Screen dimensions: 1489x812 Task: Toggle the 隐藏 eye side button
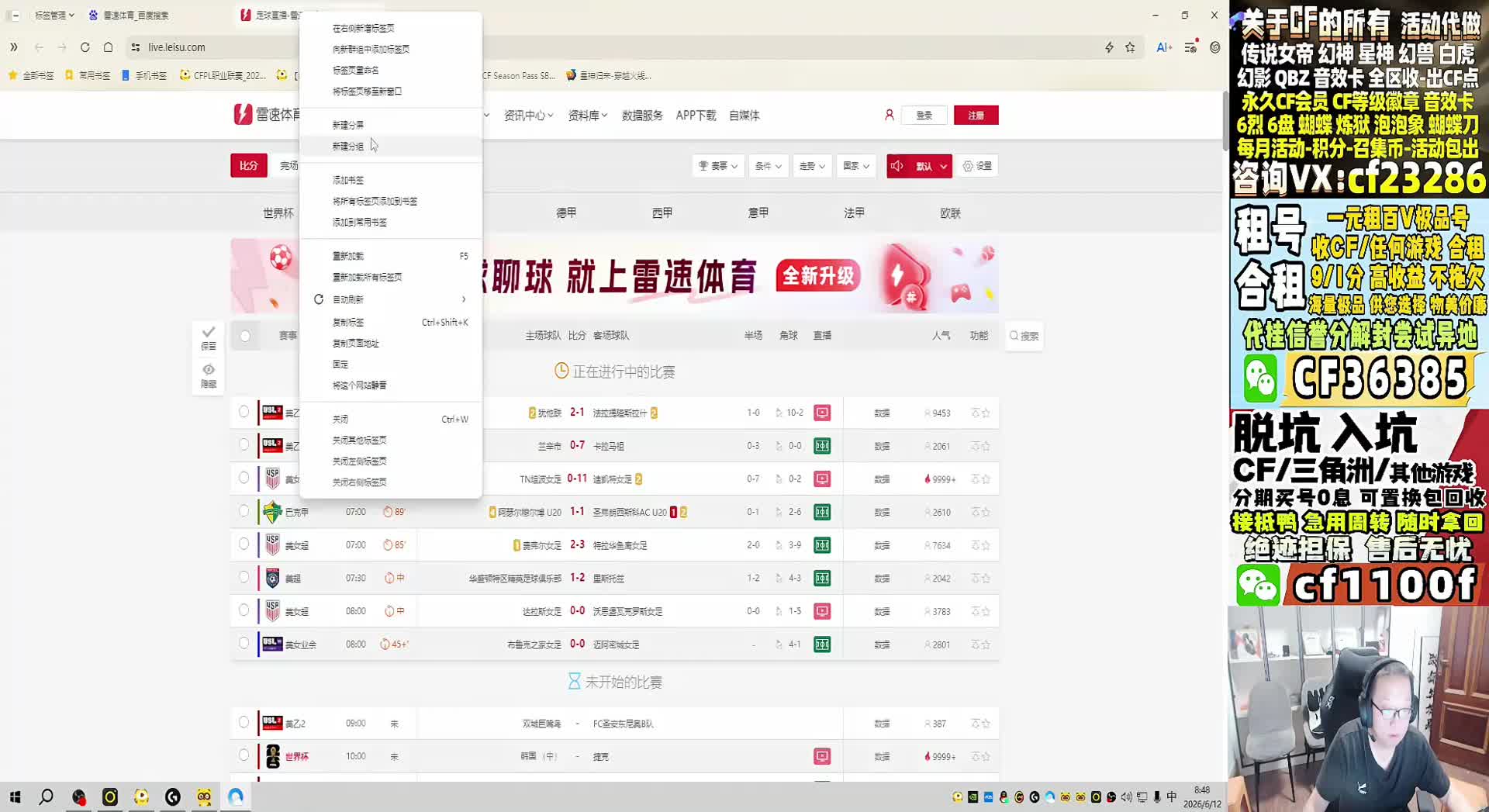pyautogui.click(x=209, y=375)
